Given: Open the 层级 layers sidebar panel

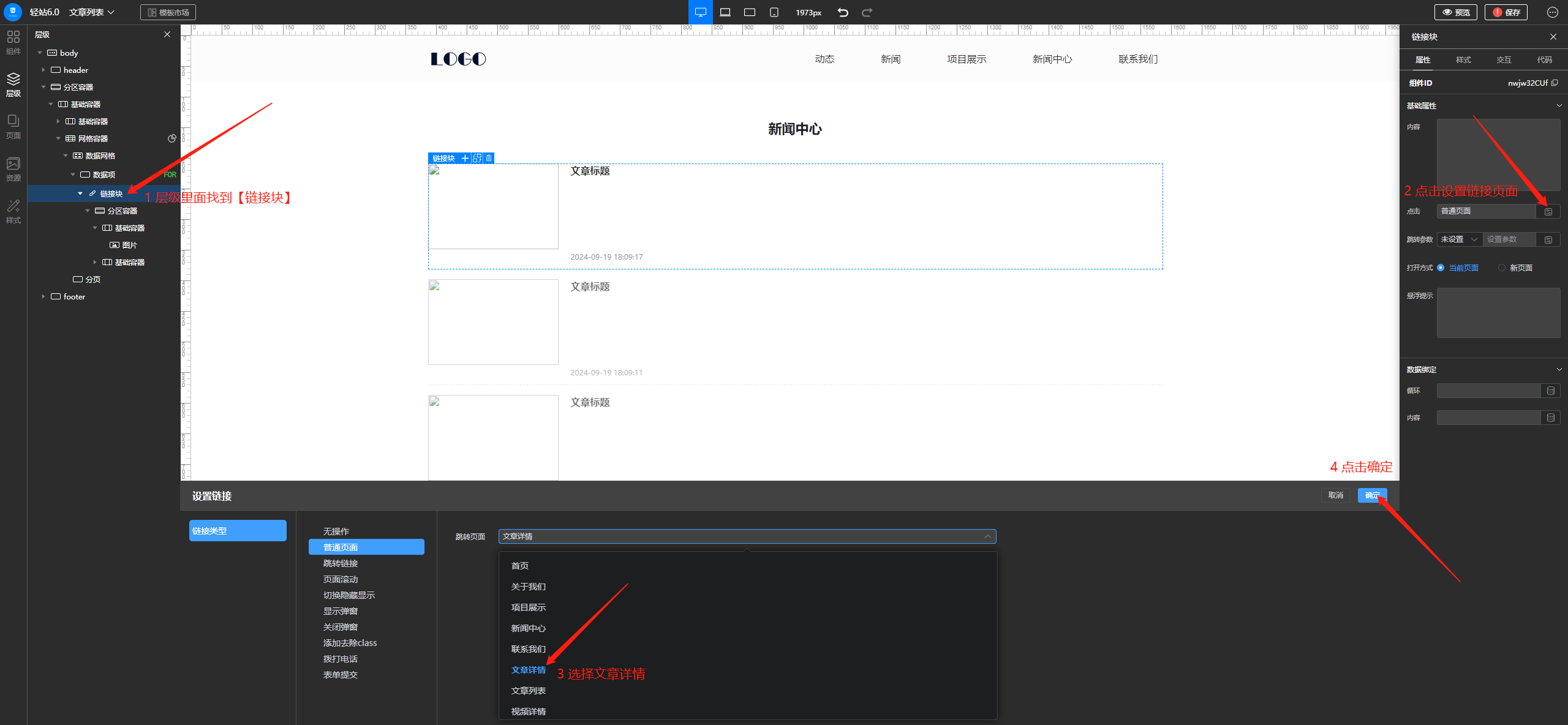Looking at the screenshot, I should (13, 85).
